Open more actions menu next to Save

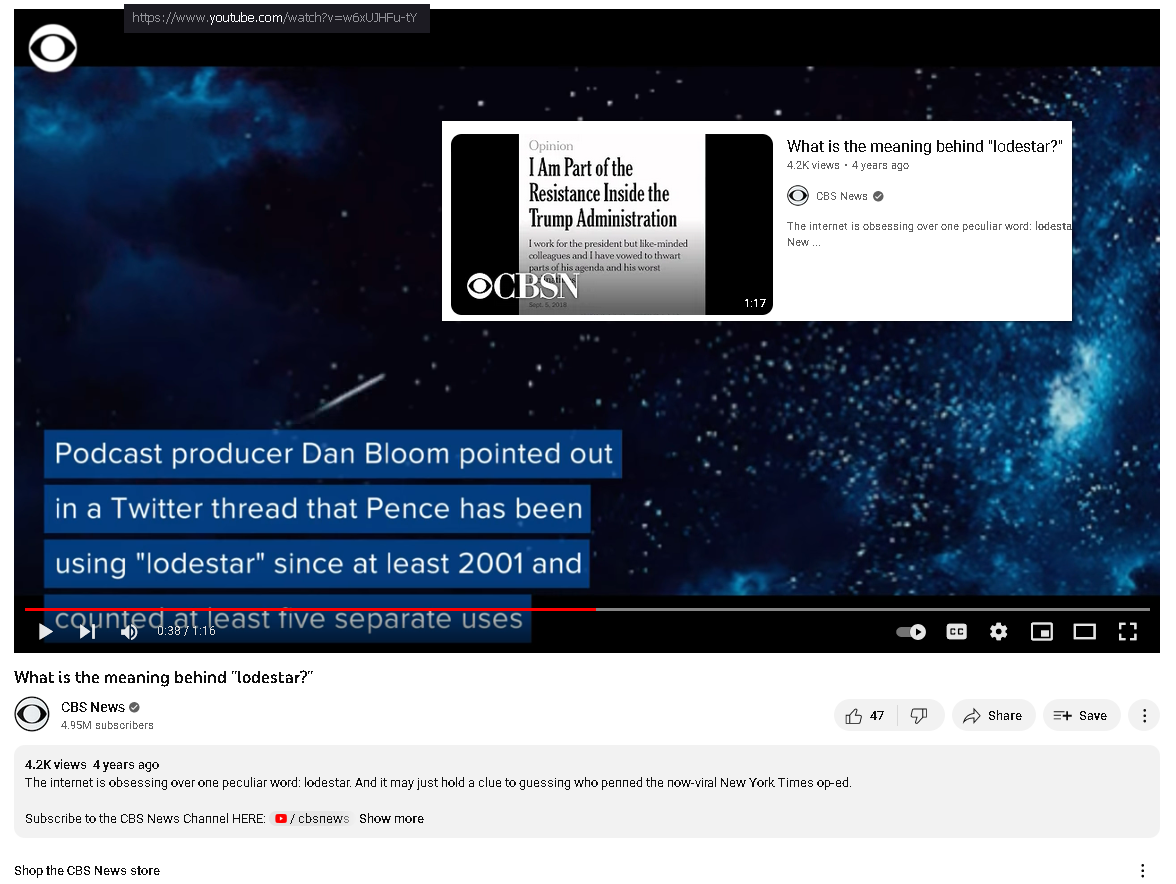(x=1144, y=716)
